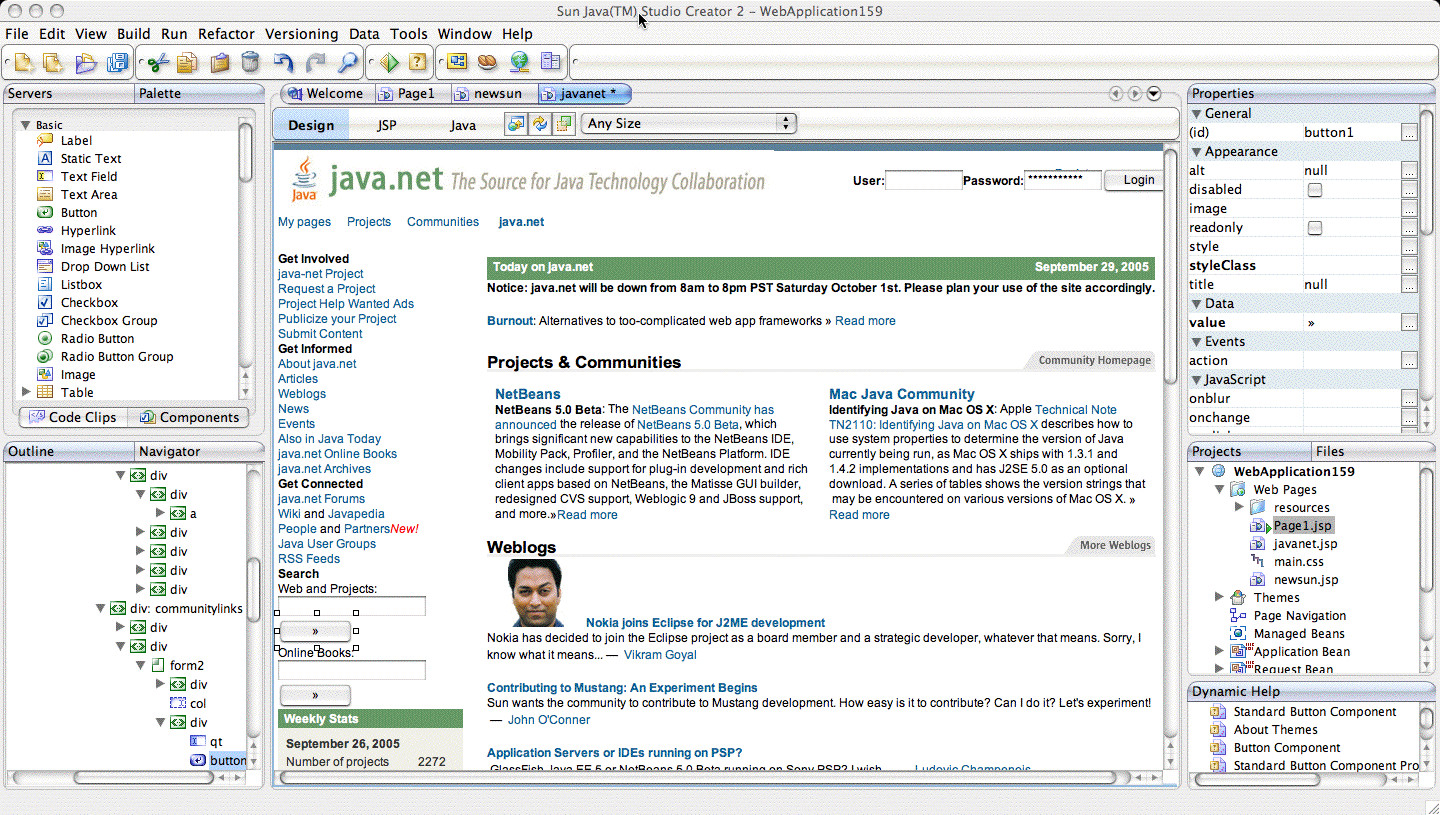Click the Image Hyperlink palette icon
This screenshot has height=815, width=1440.
44,248
